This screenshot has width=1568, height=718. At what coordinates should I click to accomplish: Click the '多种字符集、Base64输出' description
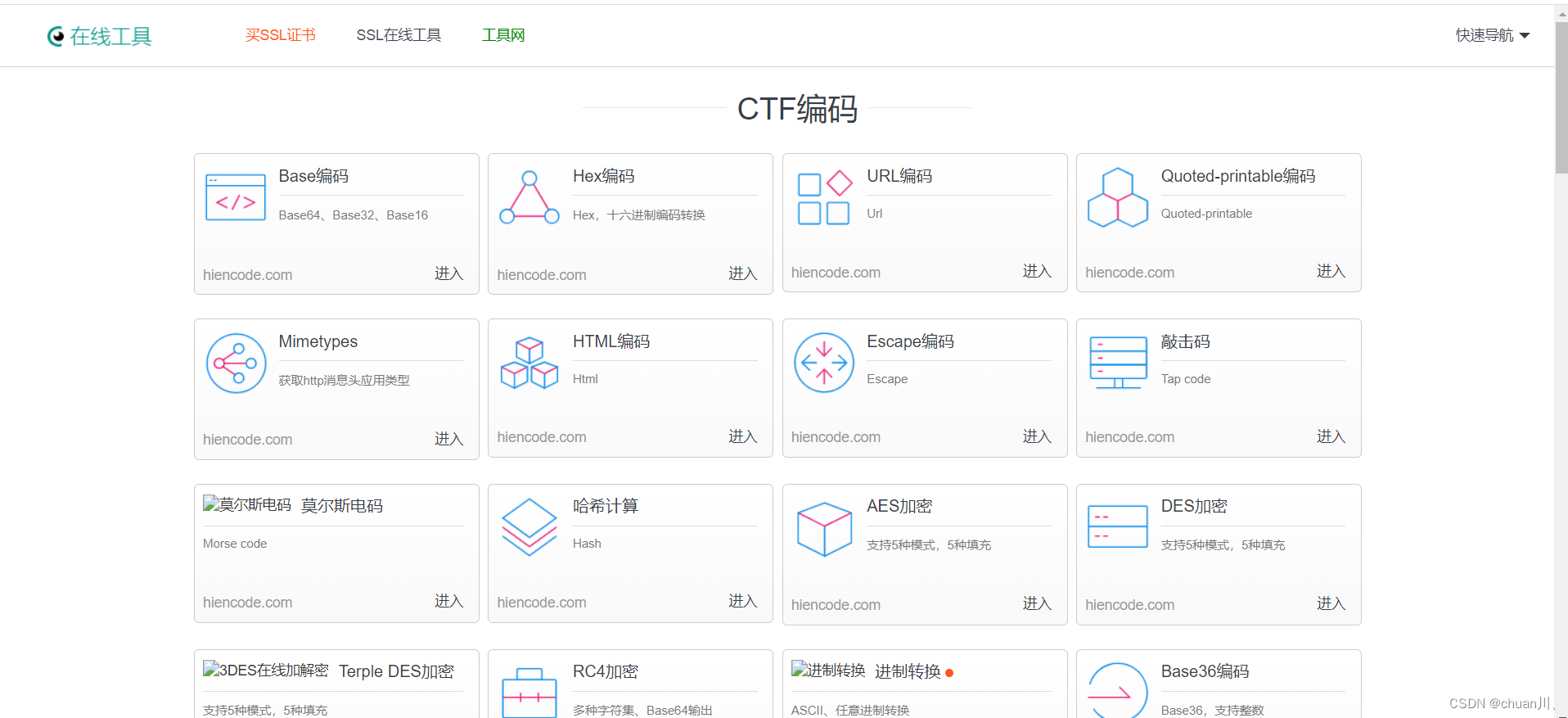pyautogui.click(x=642, y=711)
